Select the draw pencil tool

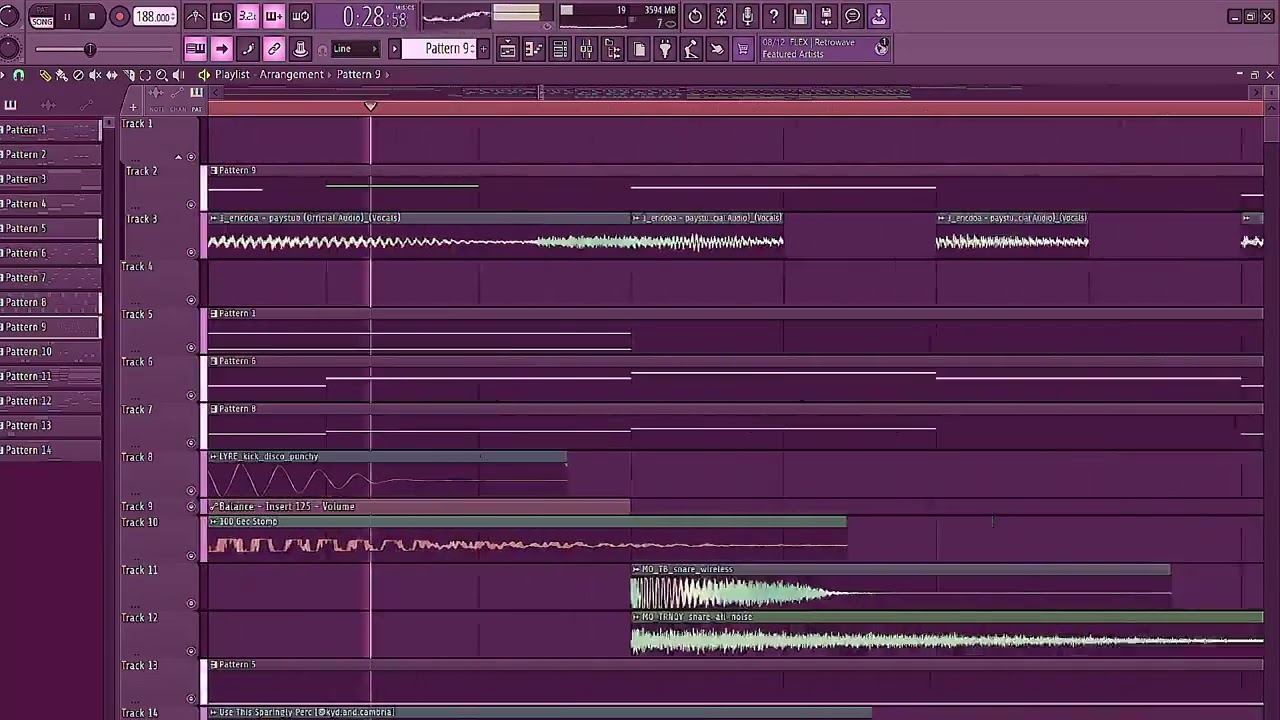[x=45, y=75]
